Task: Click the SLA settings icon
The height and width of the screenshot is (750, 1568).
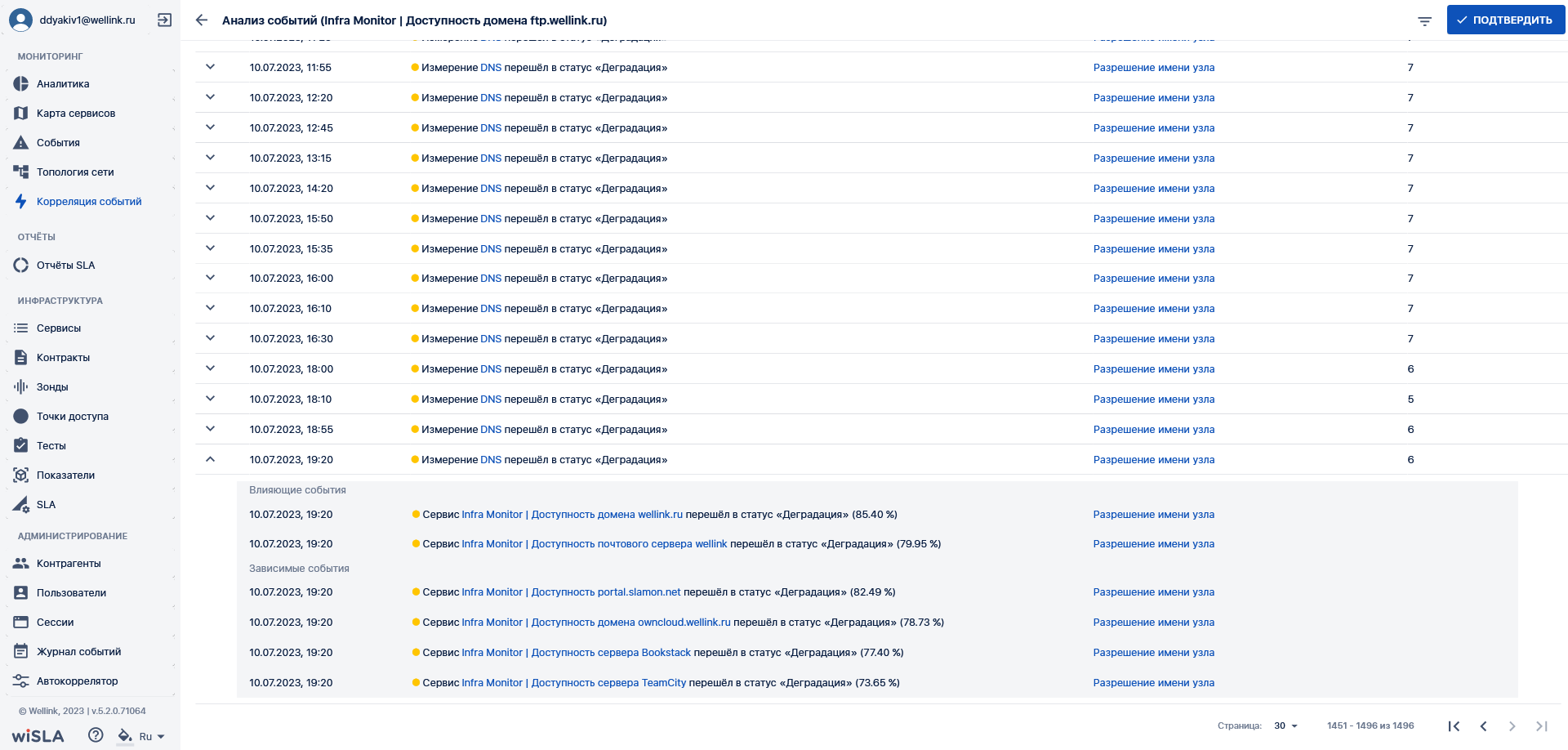Action: pyautogui.click(x=21, y=505)
